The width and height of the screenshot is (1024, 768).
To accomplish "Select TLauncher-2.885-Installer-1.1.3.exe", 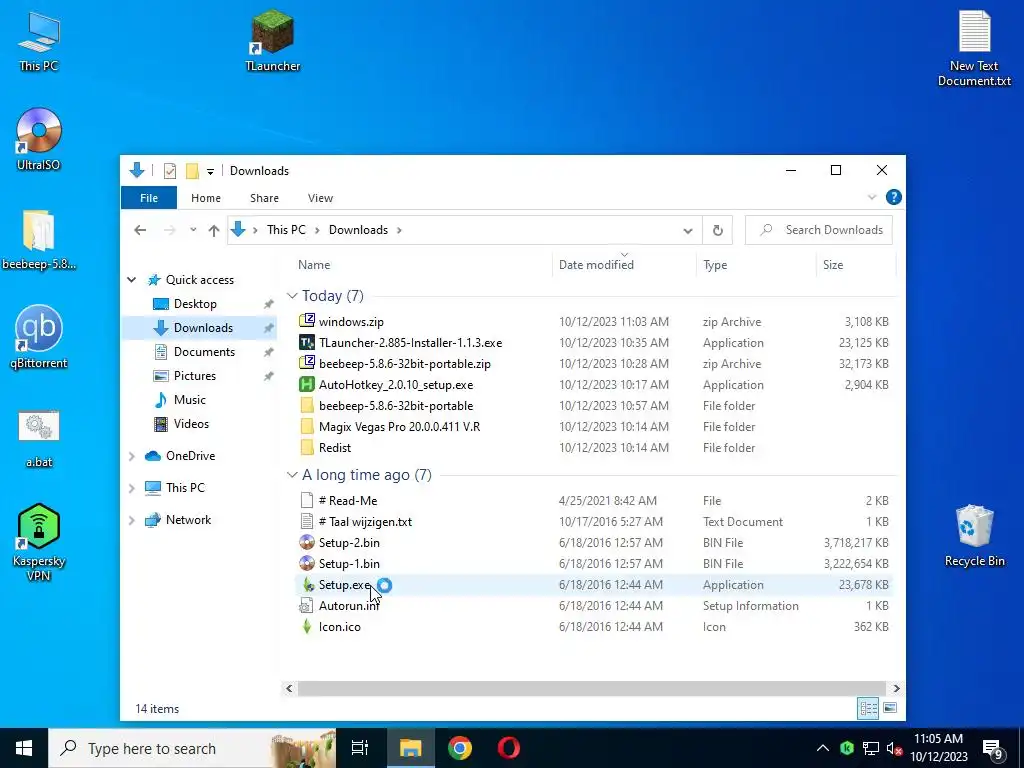I will point(410,343).
